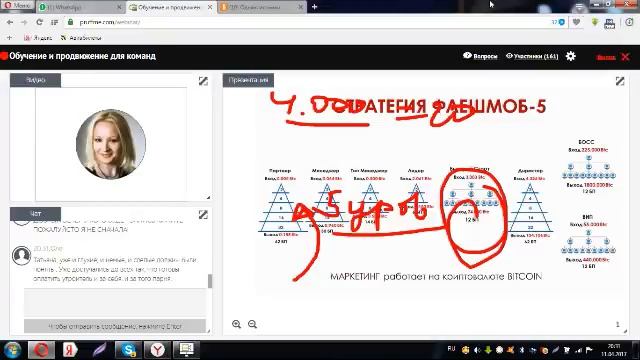Close the Одноклассники tab
Image resolution: width=640 pixels, height=360 pixels.
(x=300, y=7)
